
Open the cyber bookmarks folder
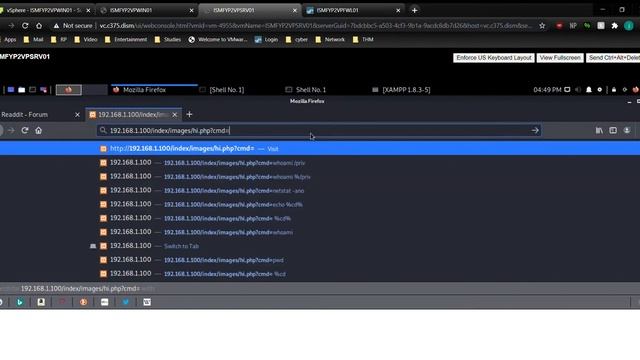tap(297, 40)
